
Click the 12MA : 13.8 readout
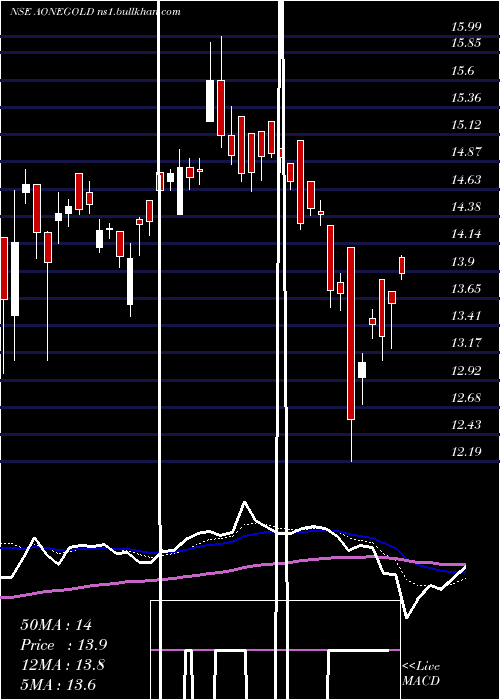point(62,665)
